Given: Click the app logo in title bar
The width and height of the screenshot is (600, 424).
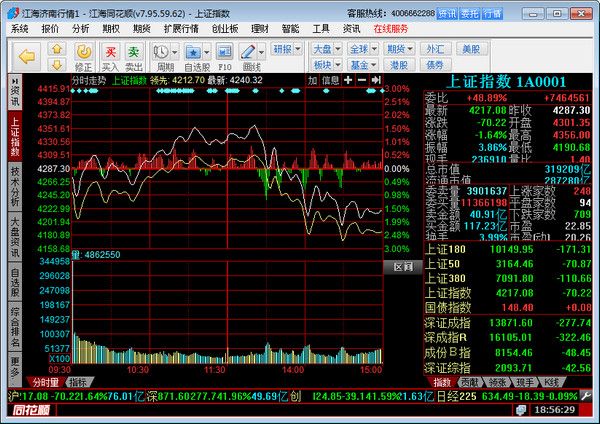Looking at the screenshot, I should [x=13, y=13].
